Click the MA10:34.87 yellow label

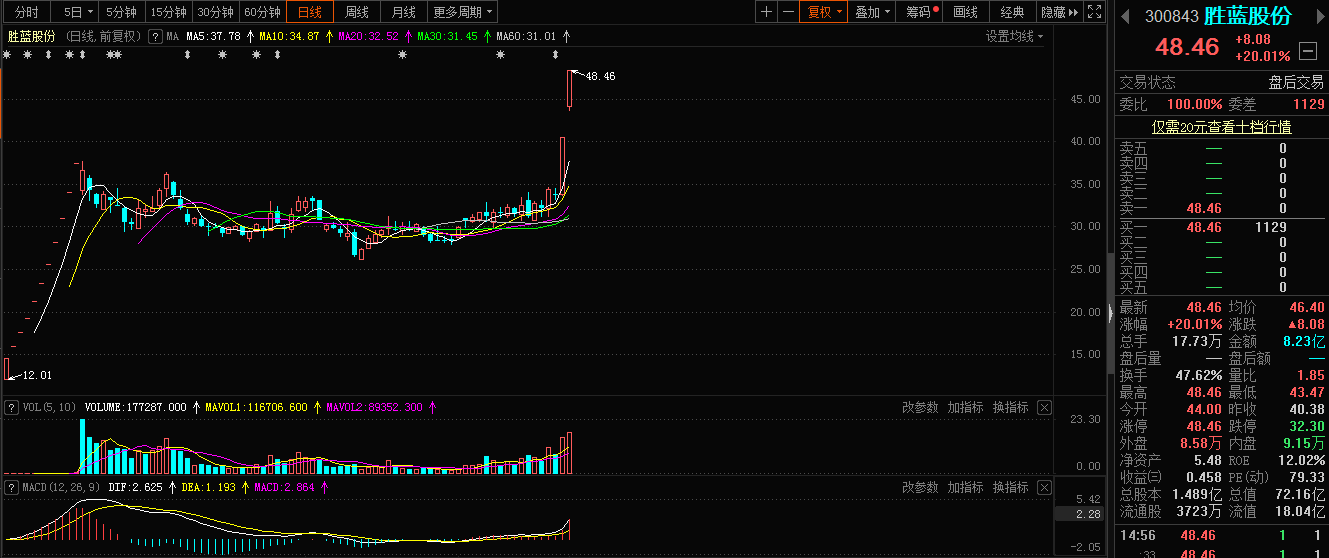pos(289,36)
